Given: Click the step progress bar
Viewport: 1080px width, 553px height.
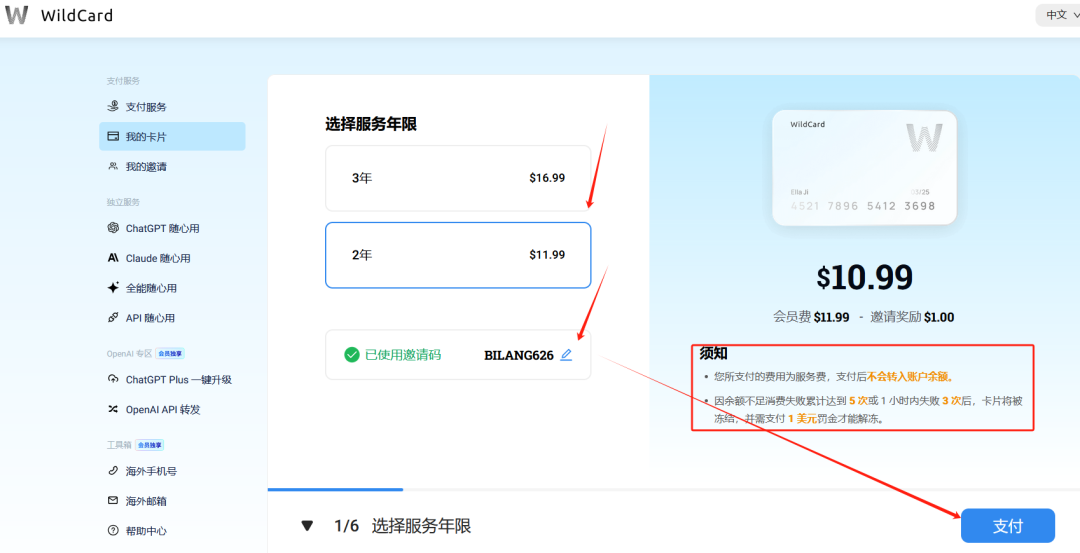Looking at the screenshot, I should coord(674,490).
